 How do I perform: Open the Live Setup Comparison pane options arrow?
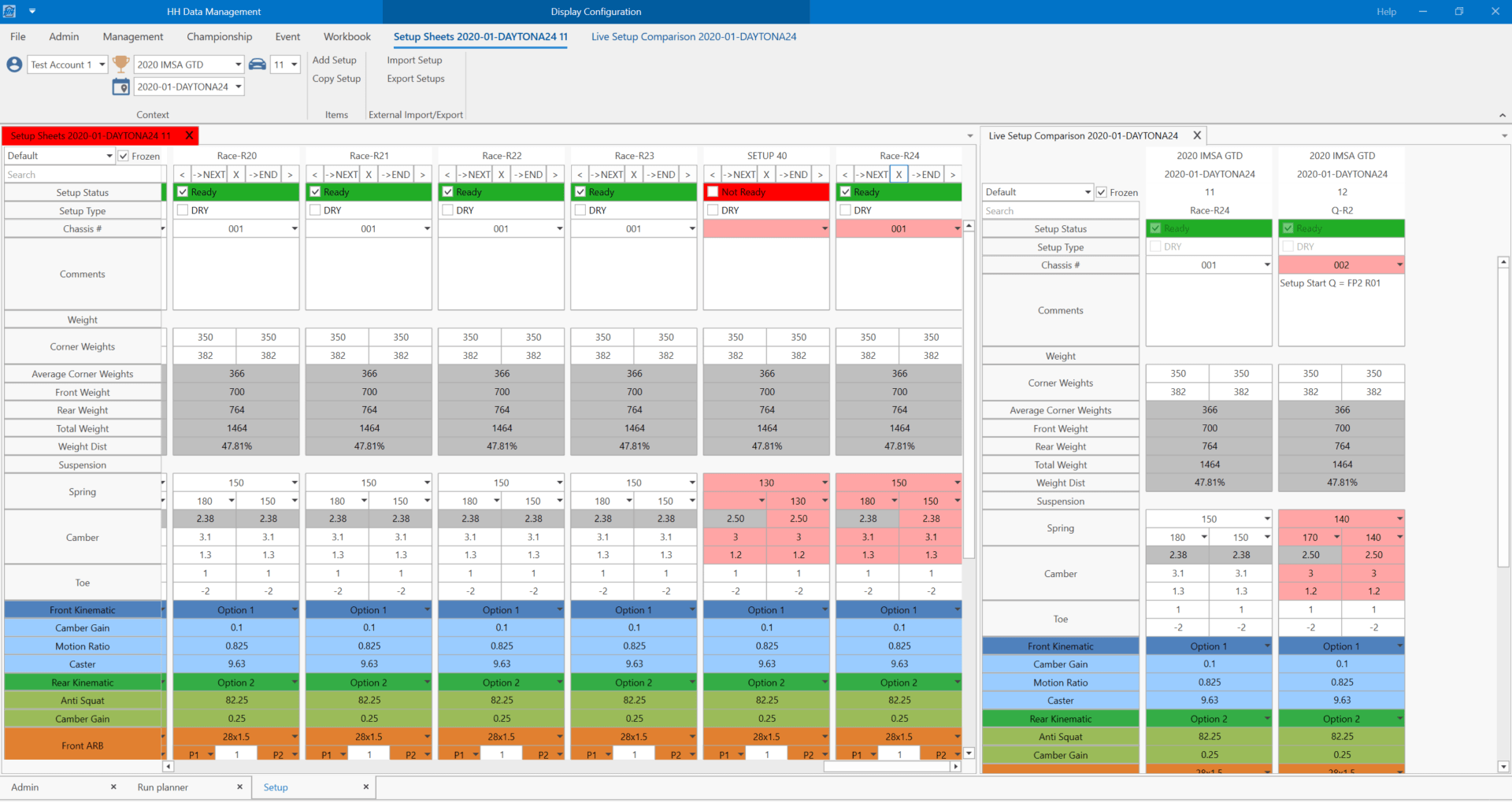(x=1504, y=136)
